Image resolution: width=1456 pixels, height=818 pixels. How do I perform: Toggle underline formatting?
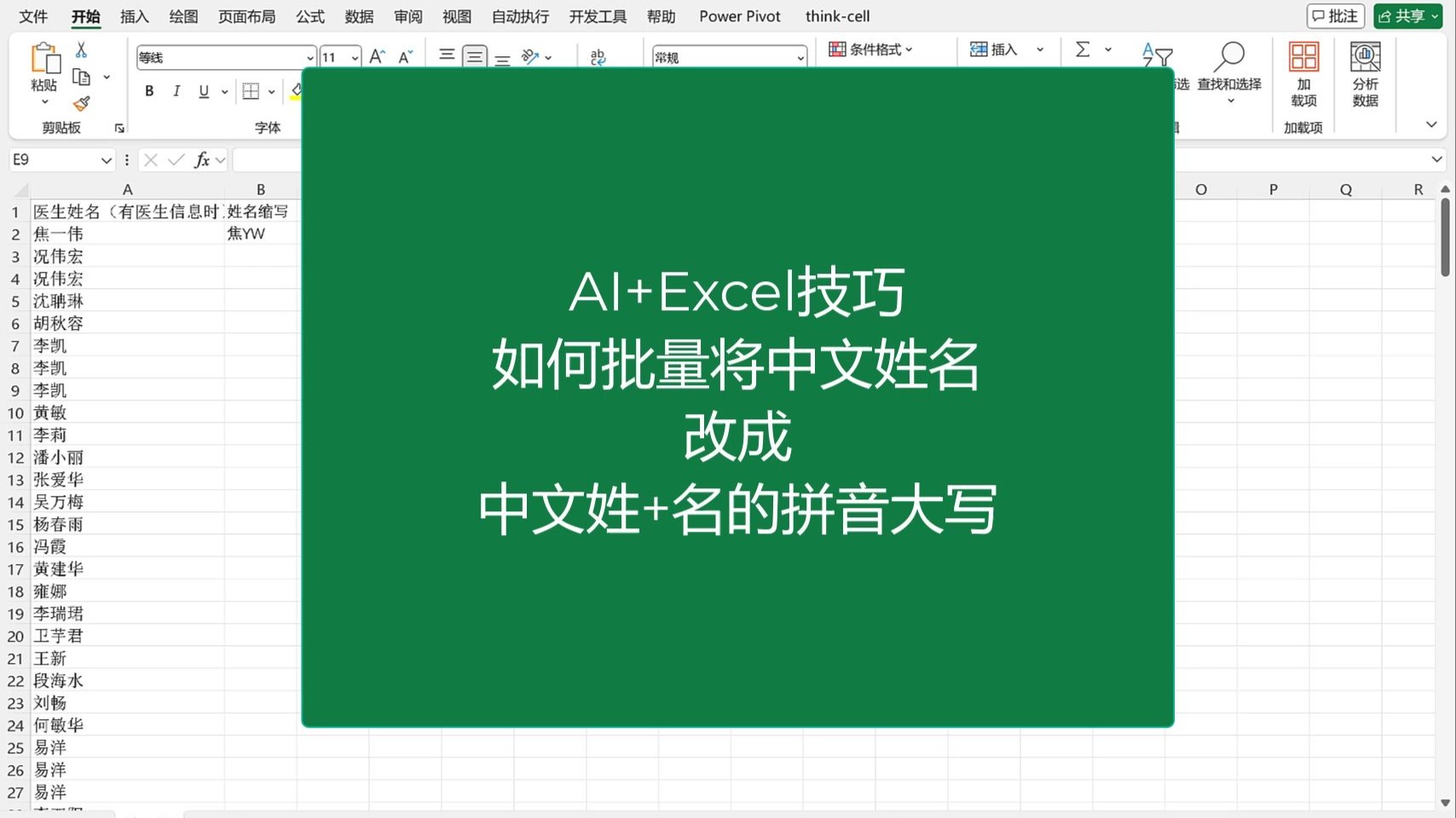coord(204,91)
